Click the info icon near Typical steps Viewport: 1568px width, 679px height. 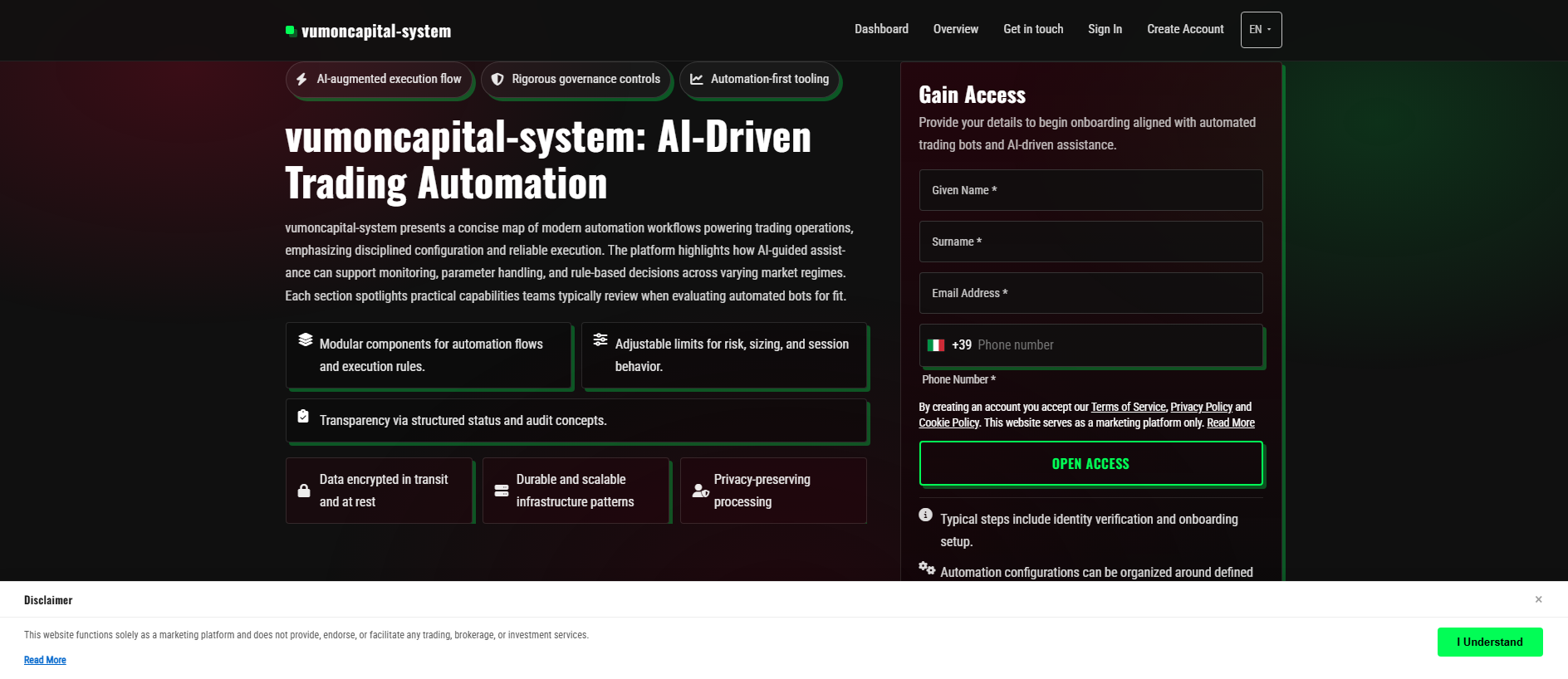tap(925, 515)
